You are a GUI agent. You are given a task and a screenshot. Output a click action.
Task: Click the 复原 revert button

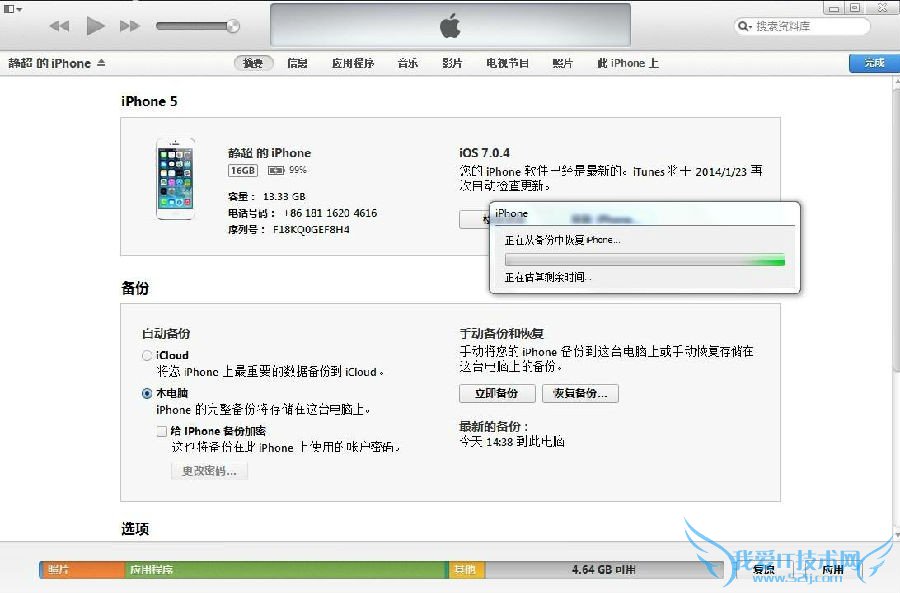[x=763, y=569]
